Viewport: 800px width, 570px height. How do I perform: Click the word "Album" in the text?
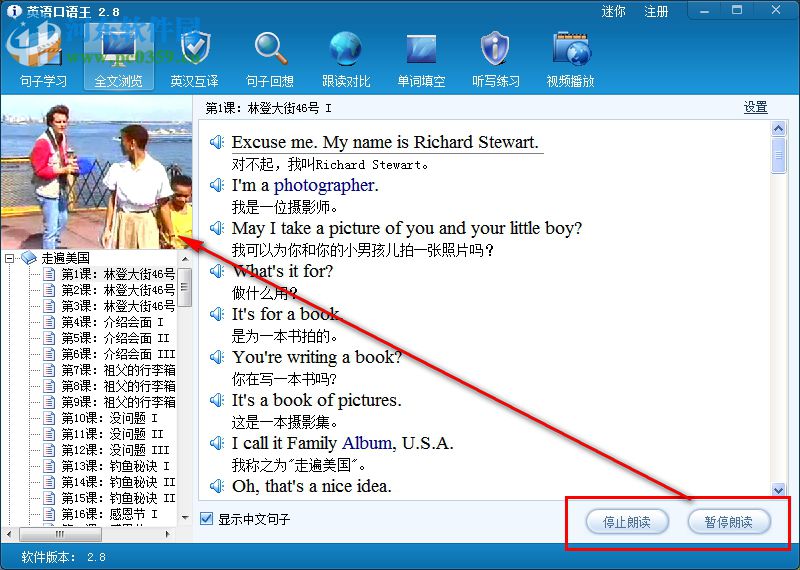(x=367, y=443)
